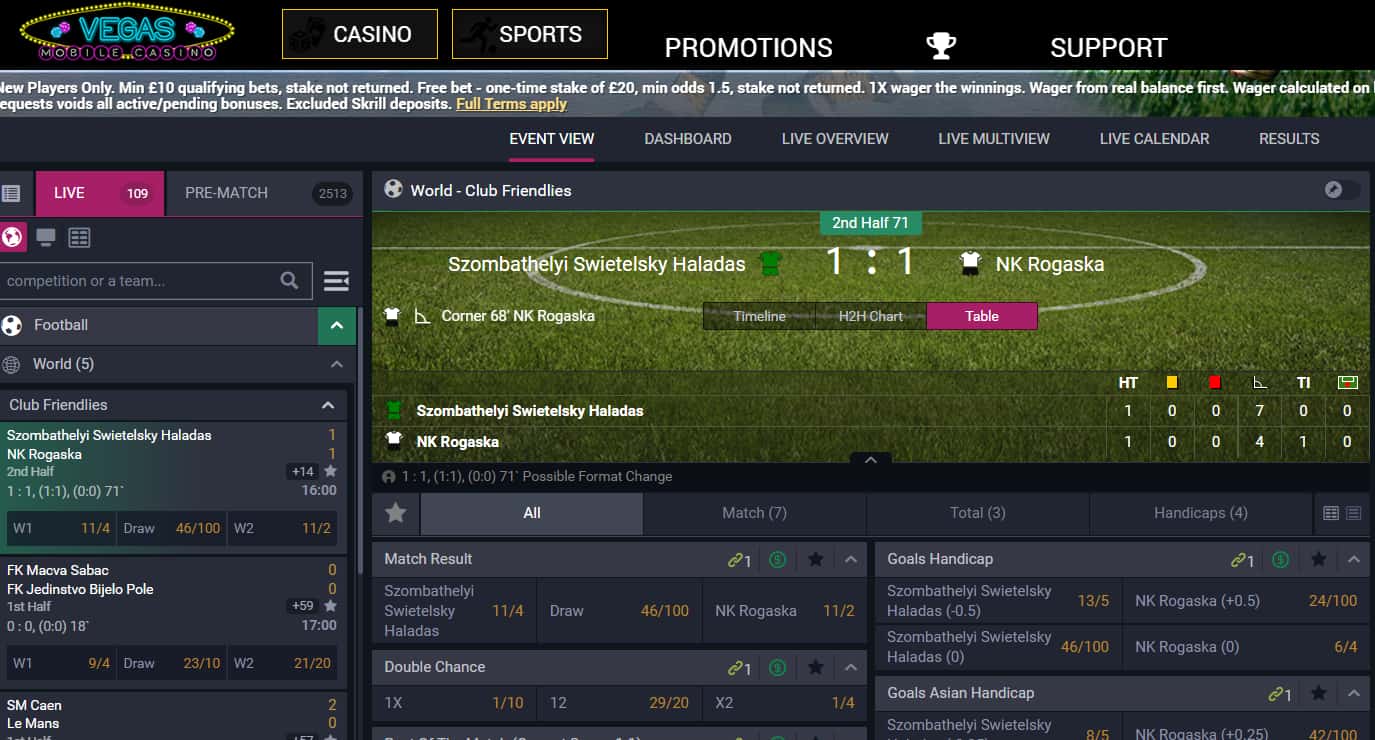Image resolution: width=1375 pixels, height=740 pixels.
Task: Favorite the Double Chance market star
Action: 815,667
